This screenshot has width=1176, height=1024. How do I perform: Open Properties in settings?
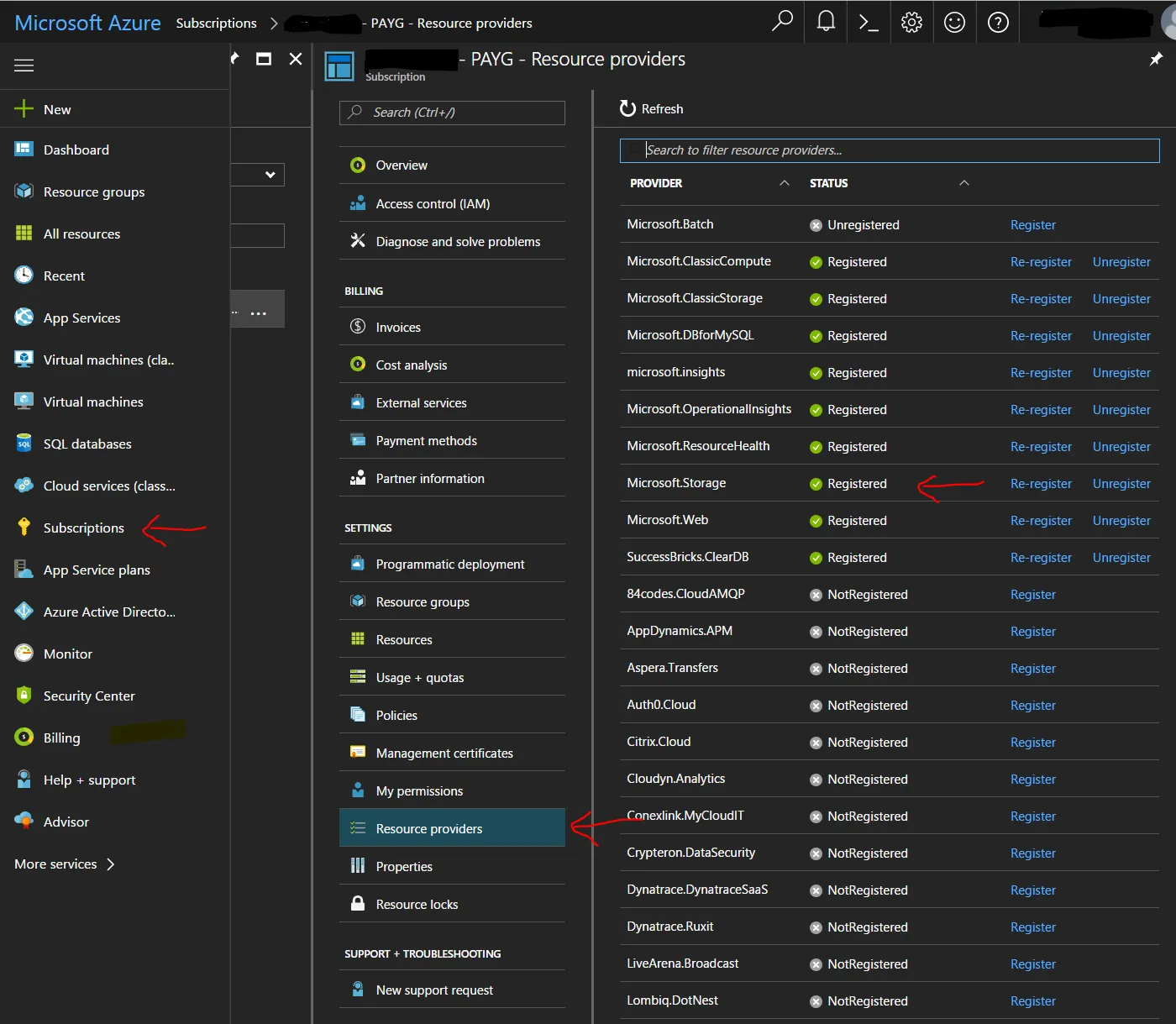click(x=452, y=866)
